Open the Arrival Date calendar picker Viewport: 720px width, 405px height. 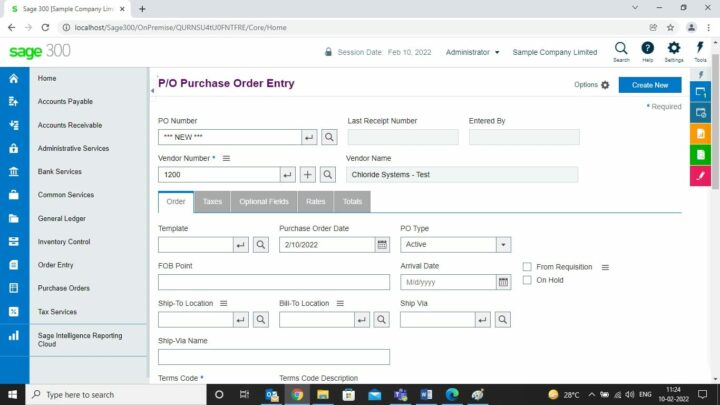[503, 282]
